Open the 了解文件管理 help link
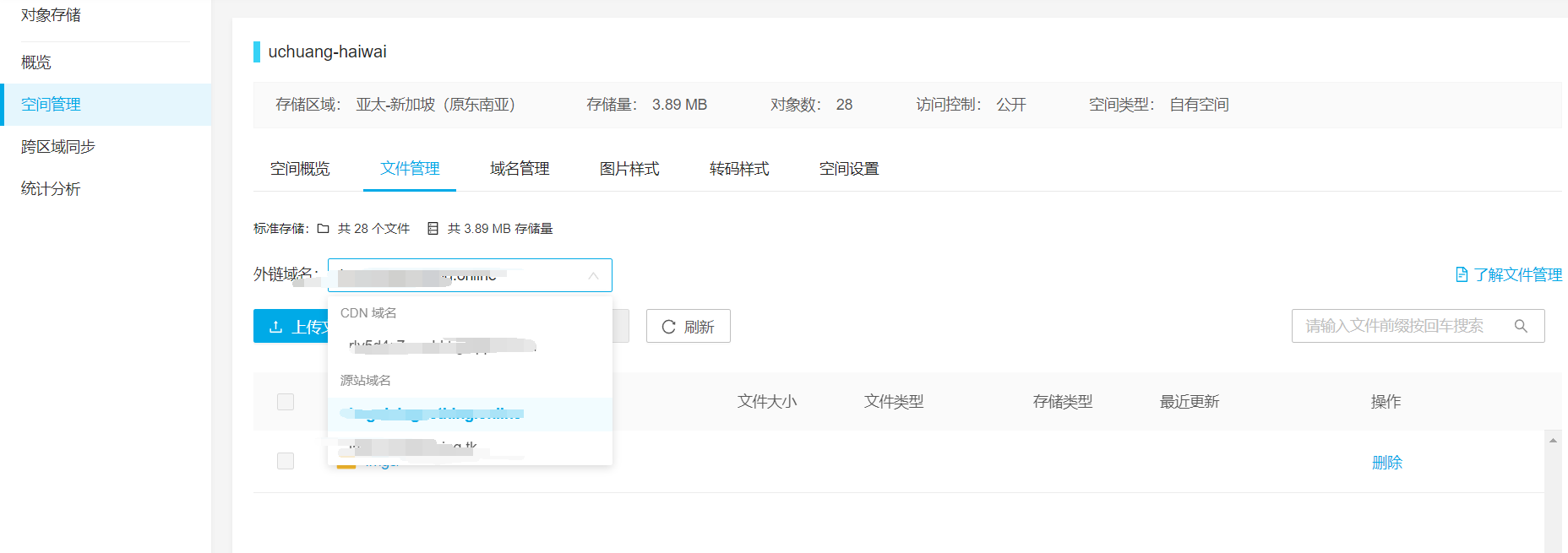1568x553 pixels. [x=1517, y=274]
